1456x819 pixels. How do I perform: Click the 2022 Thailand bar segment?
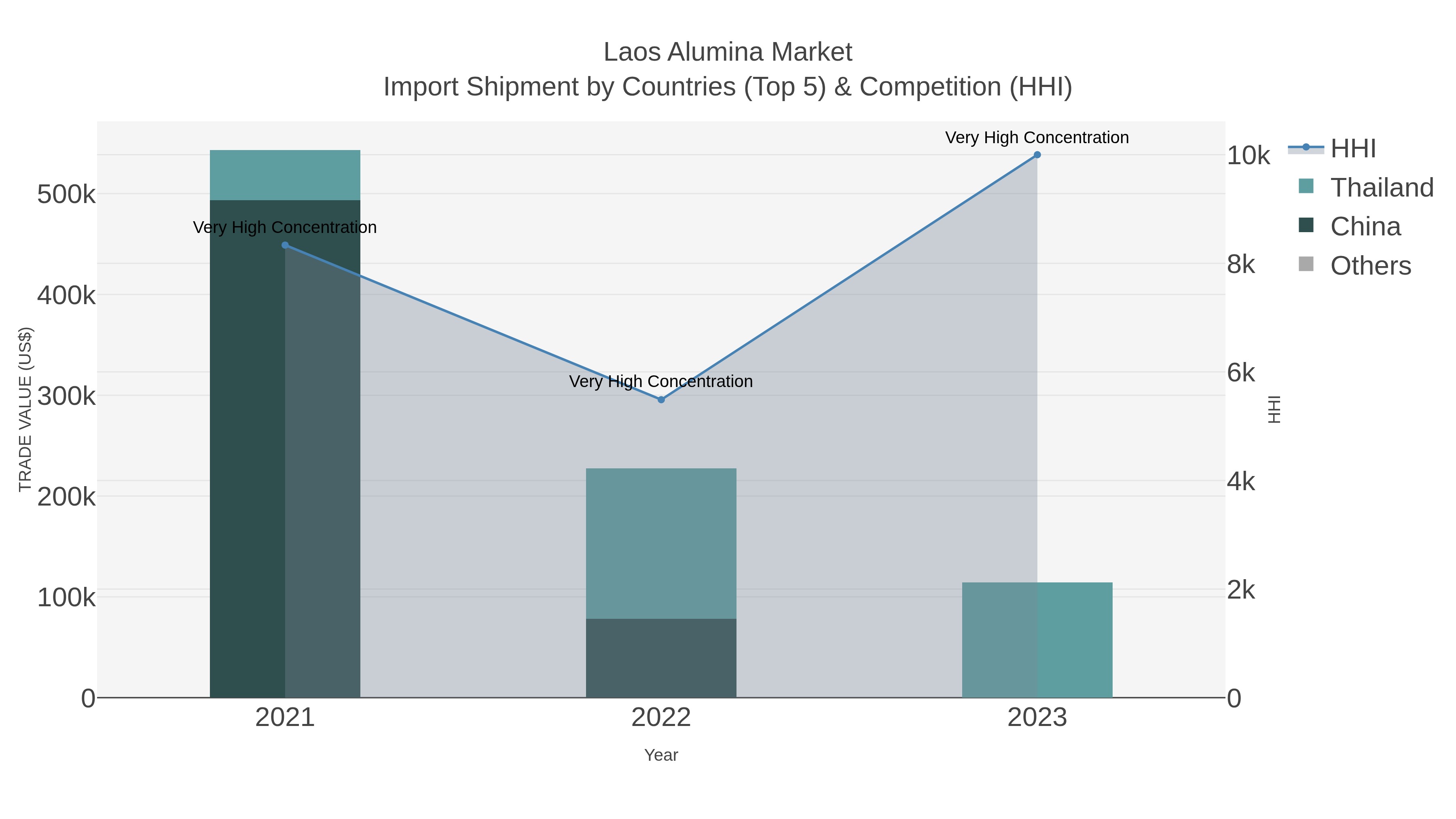pyautogui.click(x=661, y=543)
